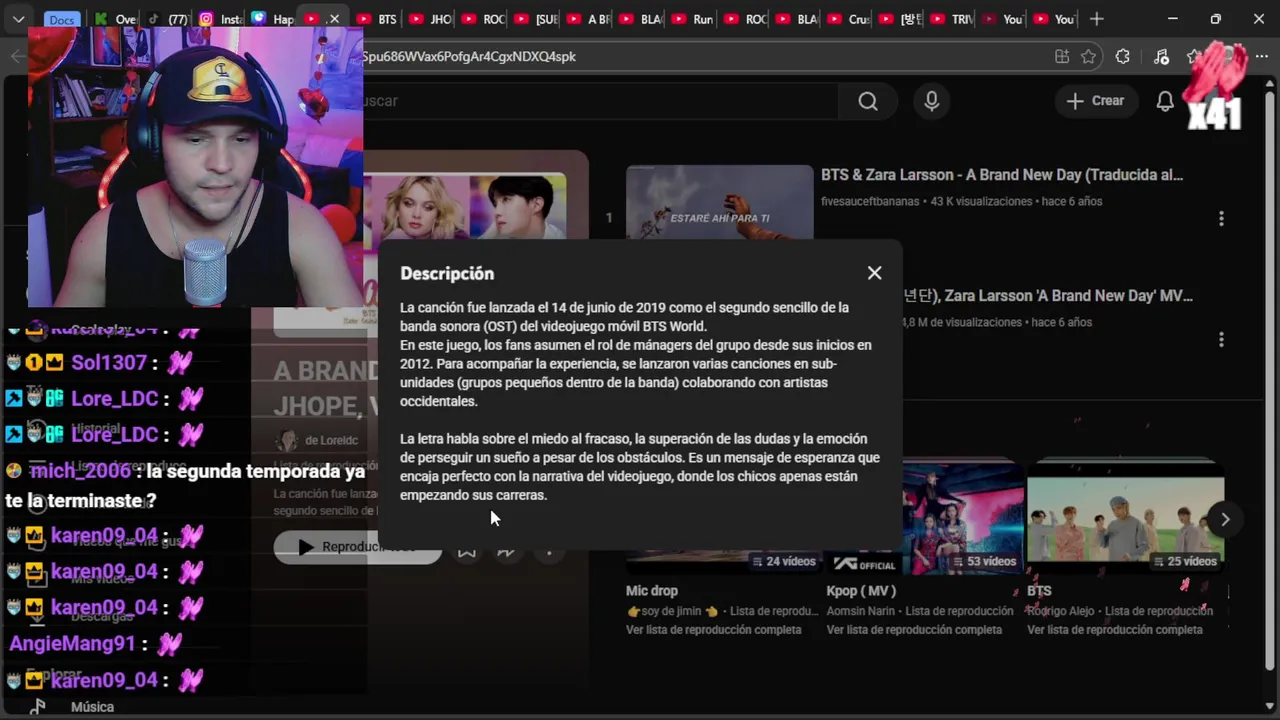This screenshot has height=720, width=1280.
Task: Switch to the Instagram tab
Action: 221,19
